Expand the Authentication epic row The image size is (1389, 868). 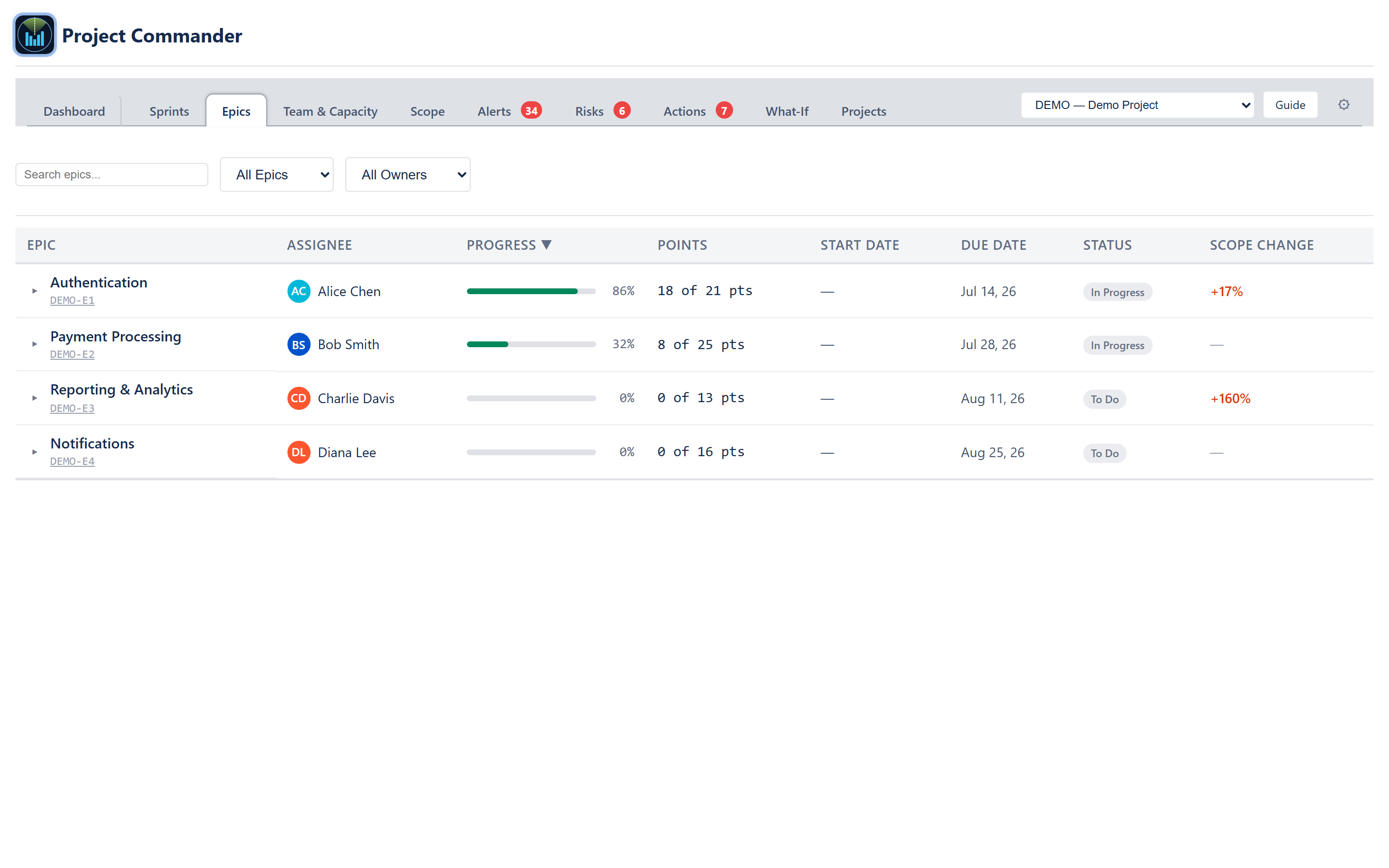tap(34, 291)
